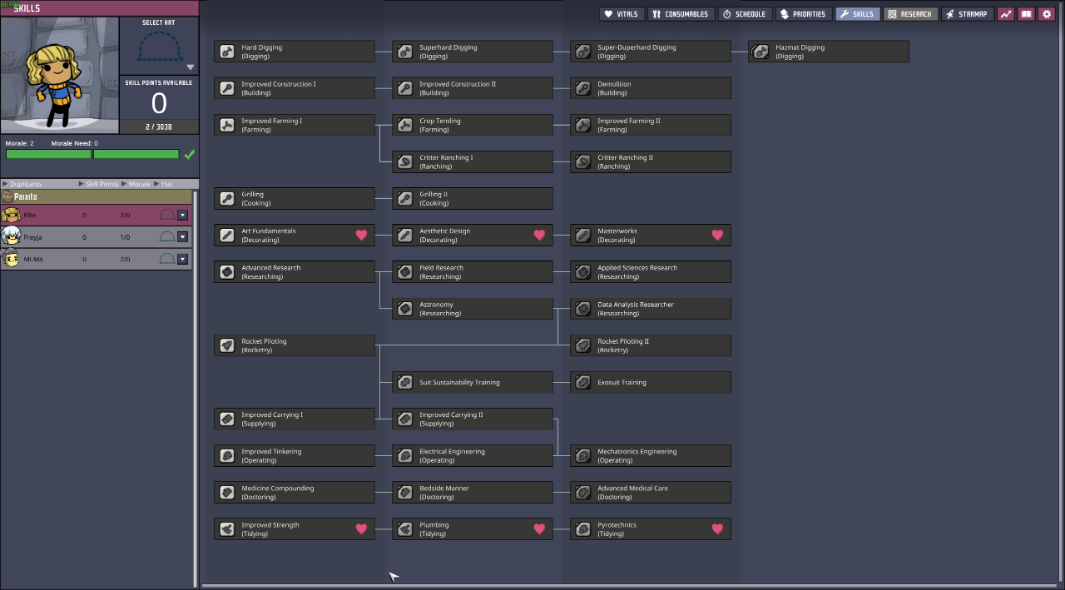
Task: Click the Plumbing interest heart
Action: [x=539, y=529]
